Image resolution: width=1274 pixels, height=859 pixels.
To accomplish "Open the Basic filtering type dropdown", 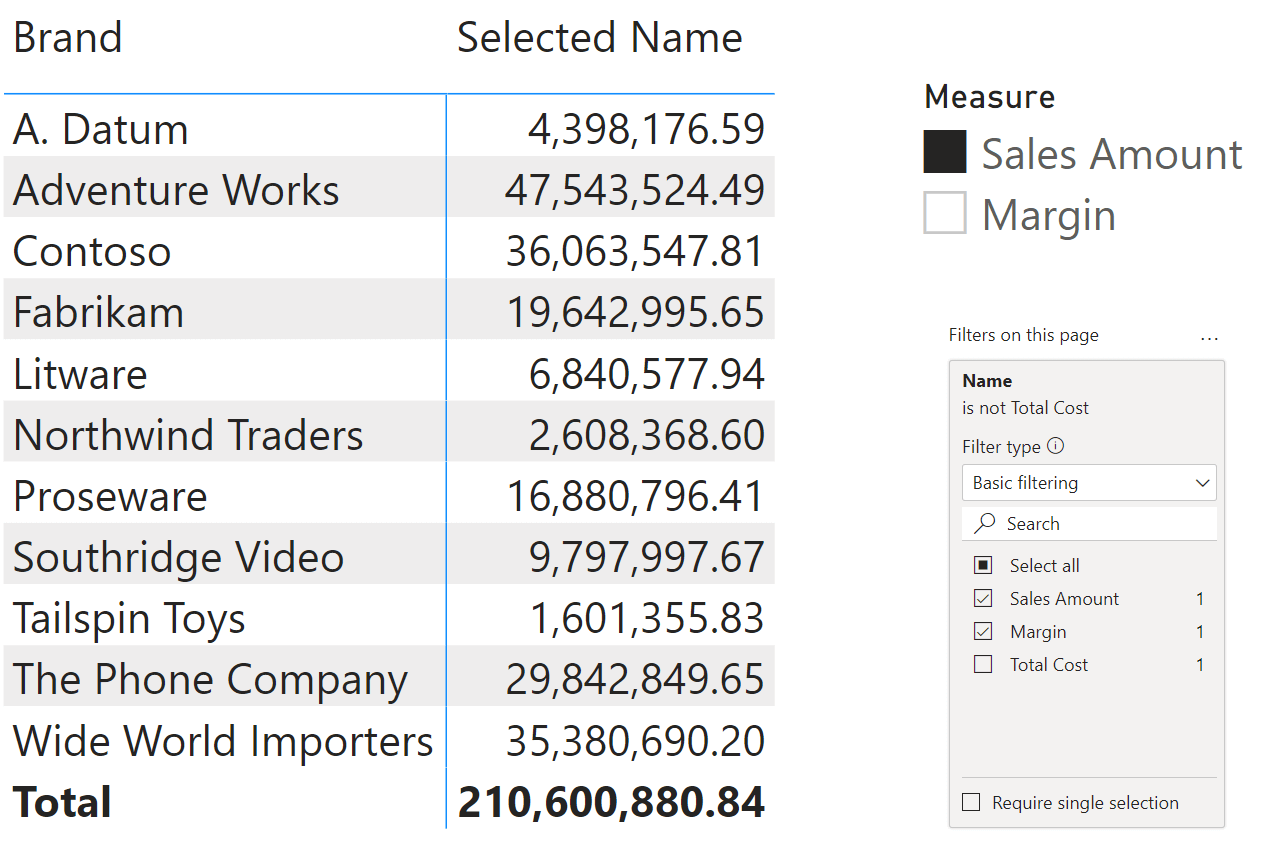I will point(1089,482).
